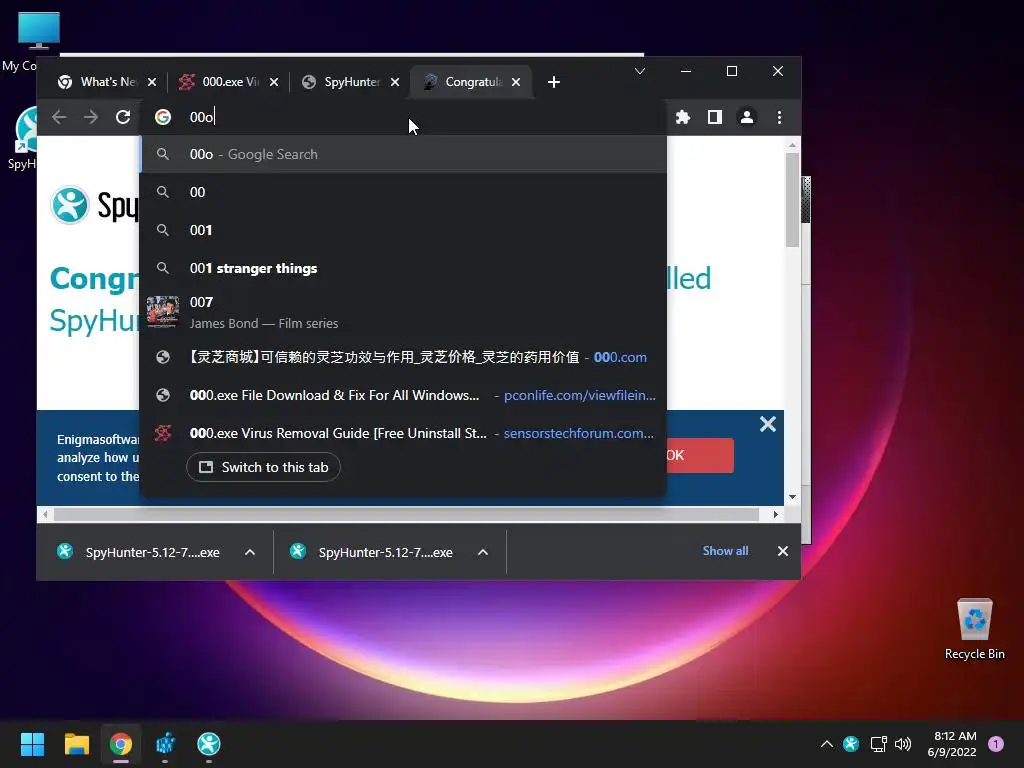The height and width of the screenshot is (768, 1024).
Task: Open the Windows Start menu
Action: click(x=32, y=744)
